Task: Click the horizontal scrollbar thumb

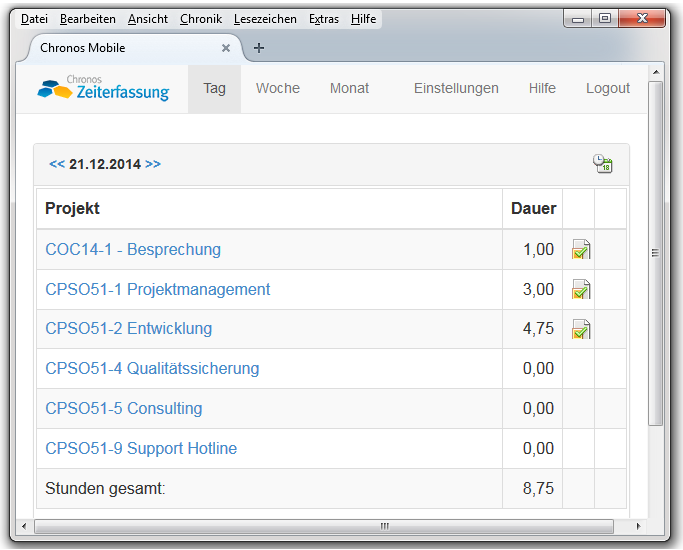Action: tap(325, 526)
